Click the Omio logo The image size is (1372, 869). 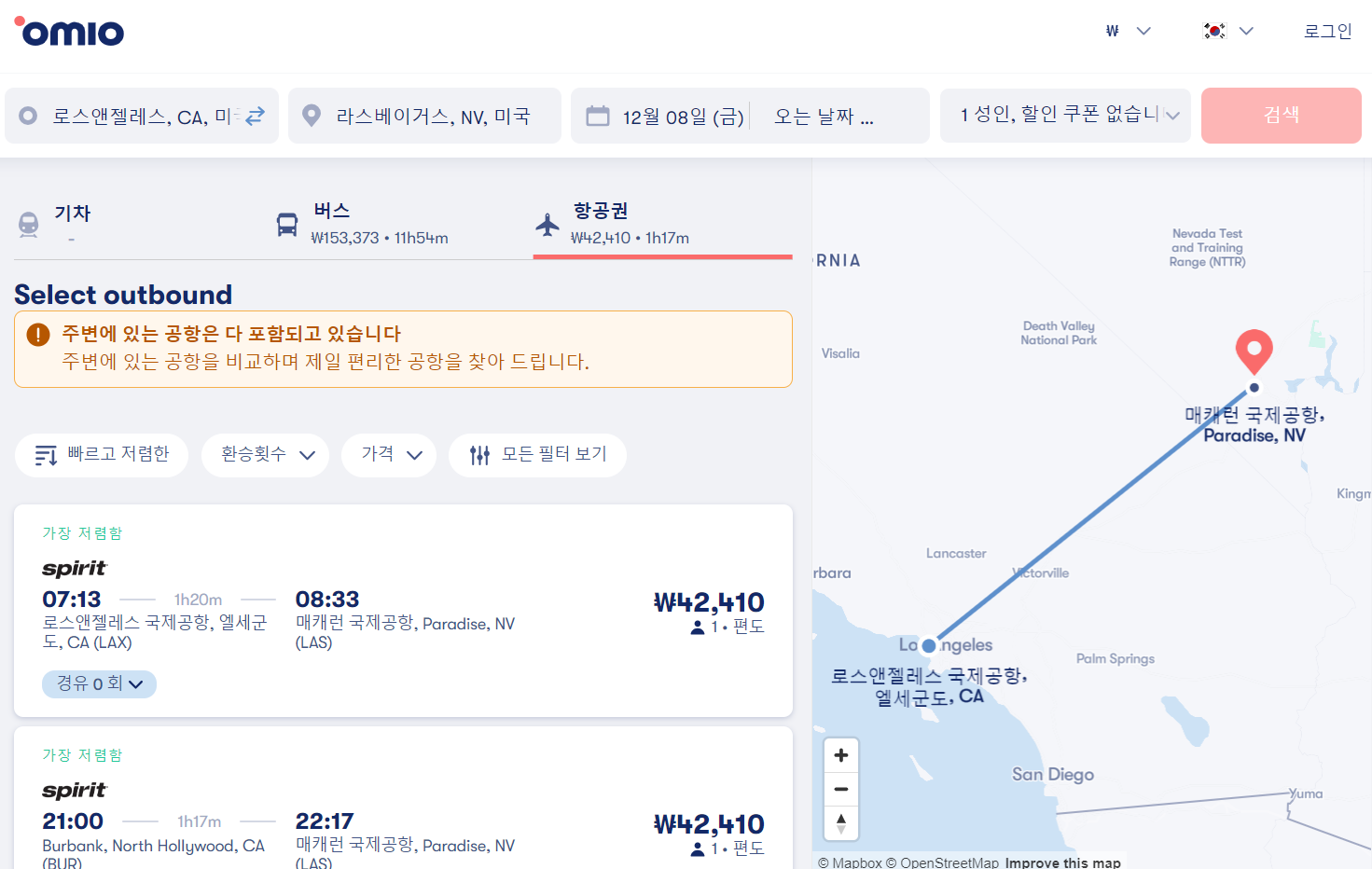coord(69,32)
